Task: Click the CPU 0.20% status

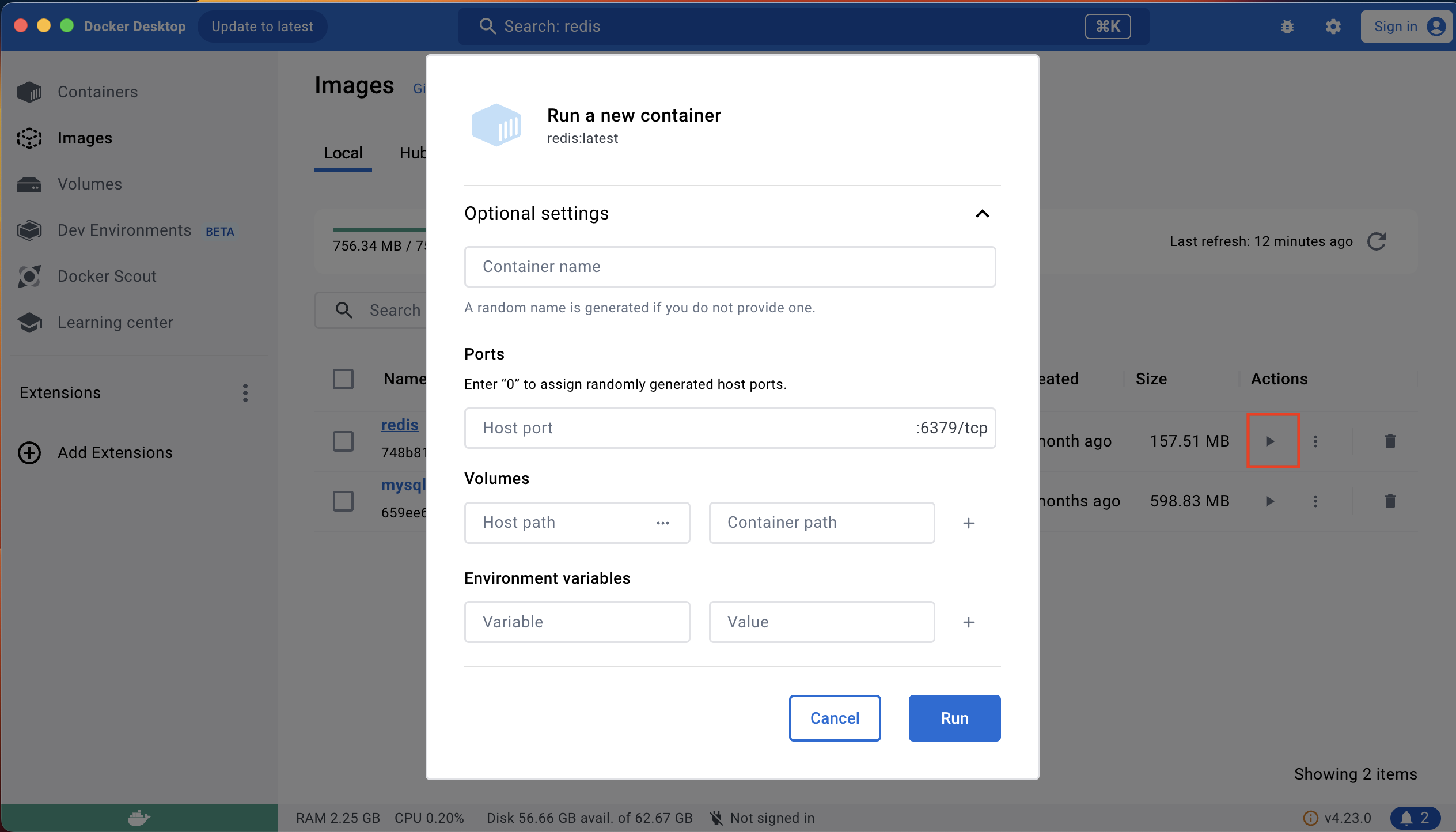Action: point(429,818)
